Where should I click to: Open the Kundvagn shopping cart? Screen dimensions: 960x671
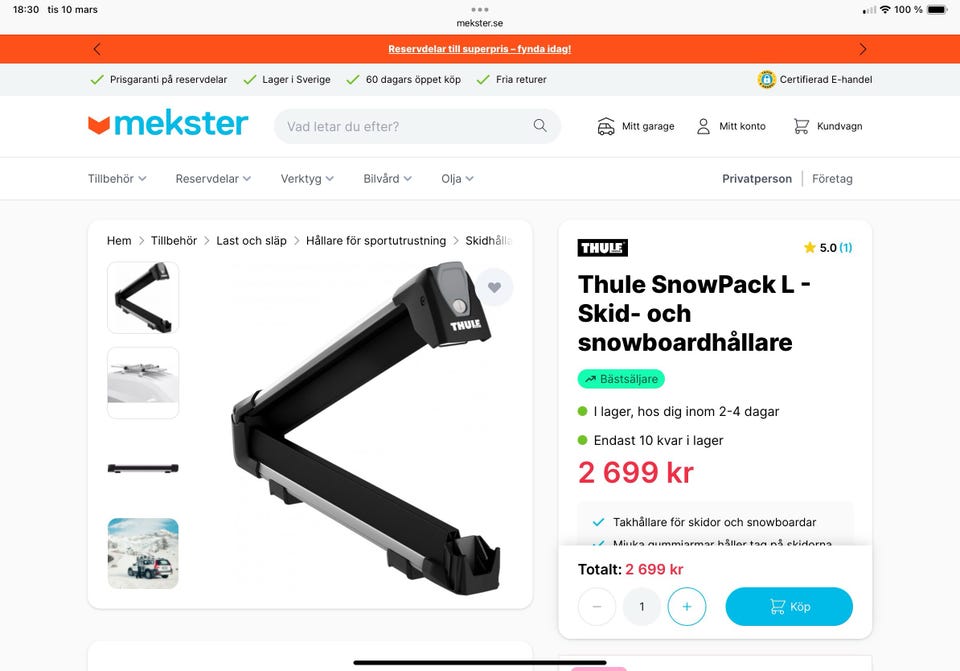coord(828,126)
